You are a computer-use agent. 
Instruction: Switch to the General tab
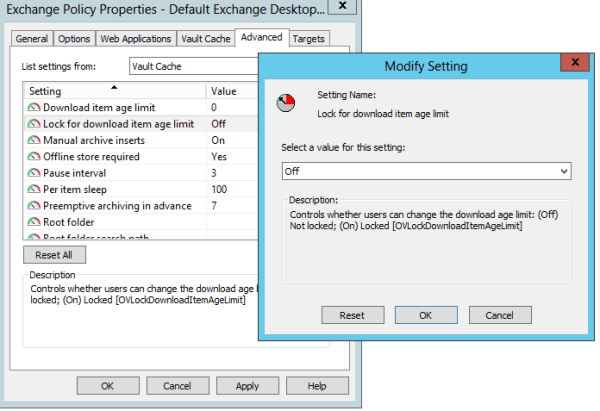[32, 39]
